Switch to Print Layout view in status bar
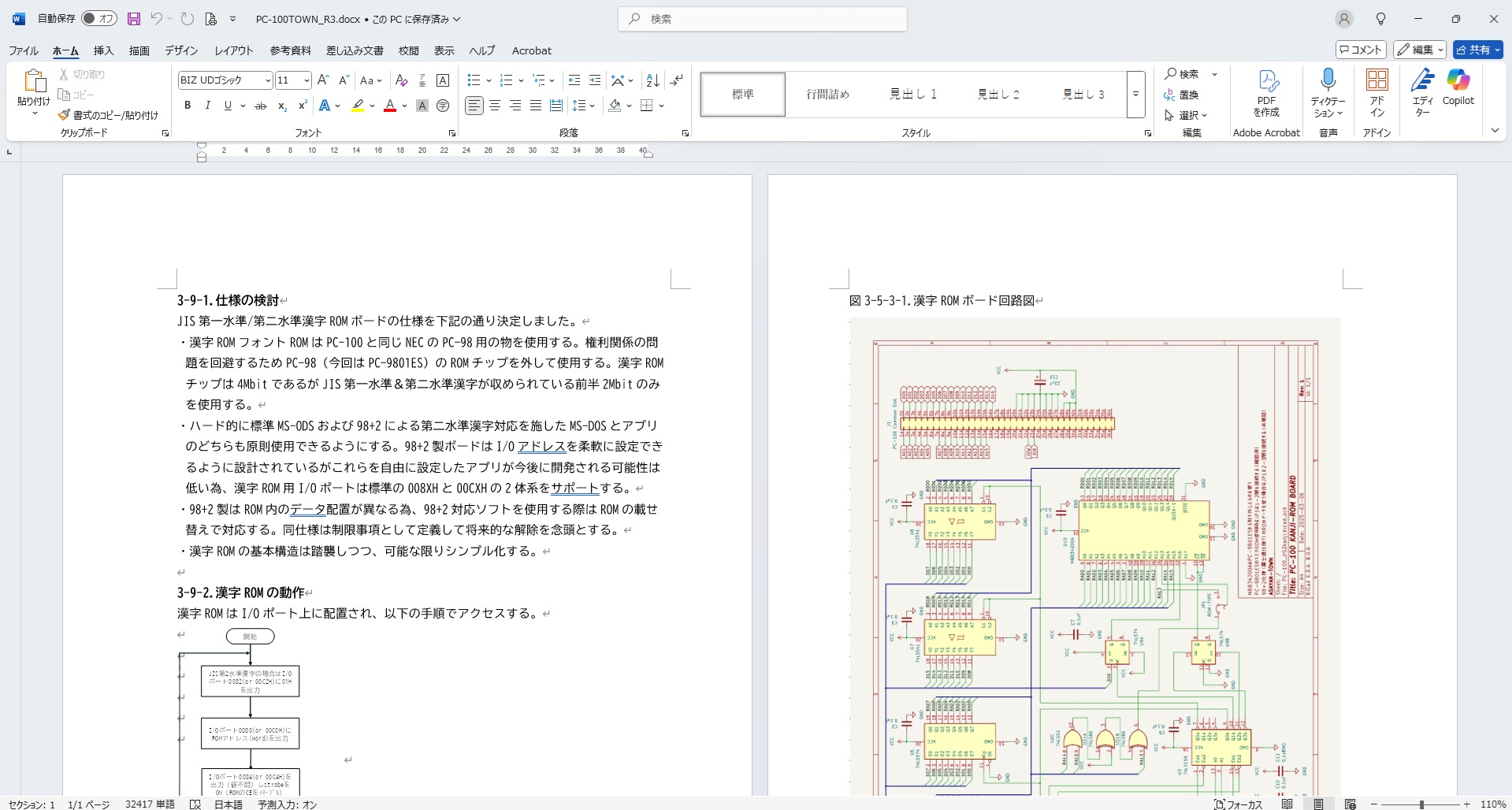The width and height of the screenshot is (1512, 810). tap(1318, 804)
